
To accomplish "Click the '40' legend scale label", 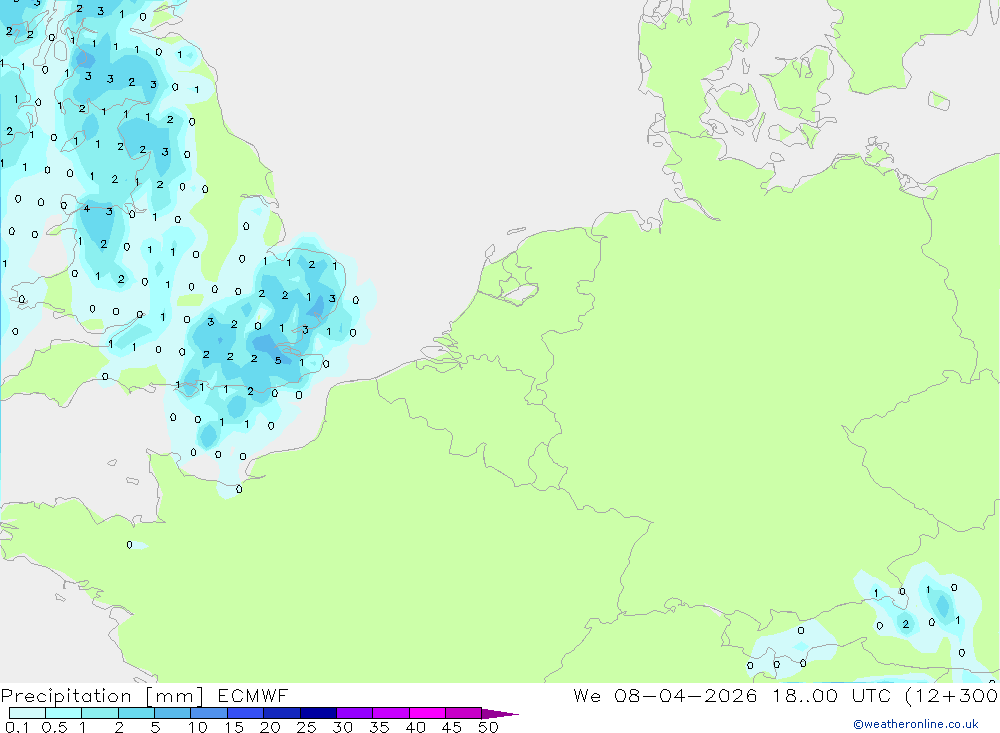I will coord(415,727).
